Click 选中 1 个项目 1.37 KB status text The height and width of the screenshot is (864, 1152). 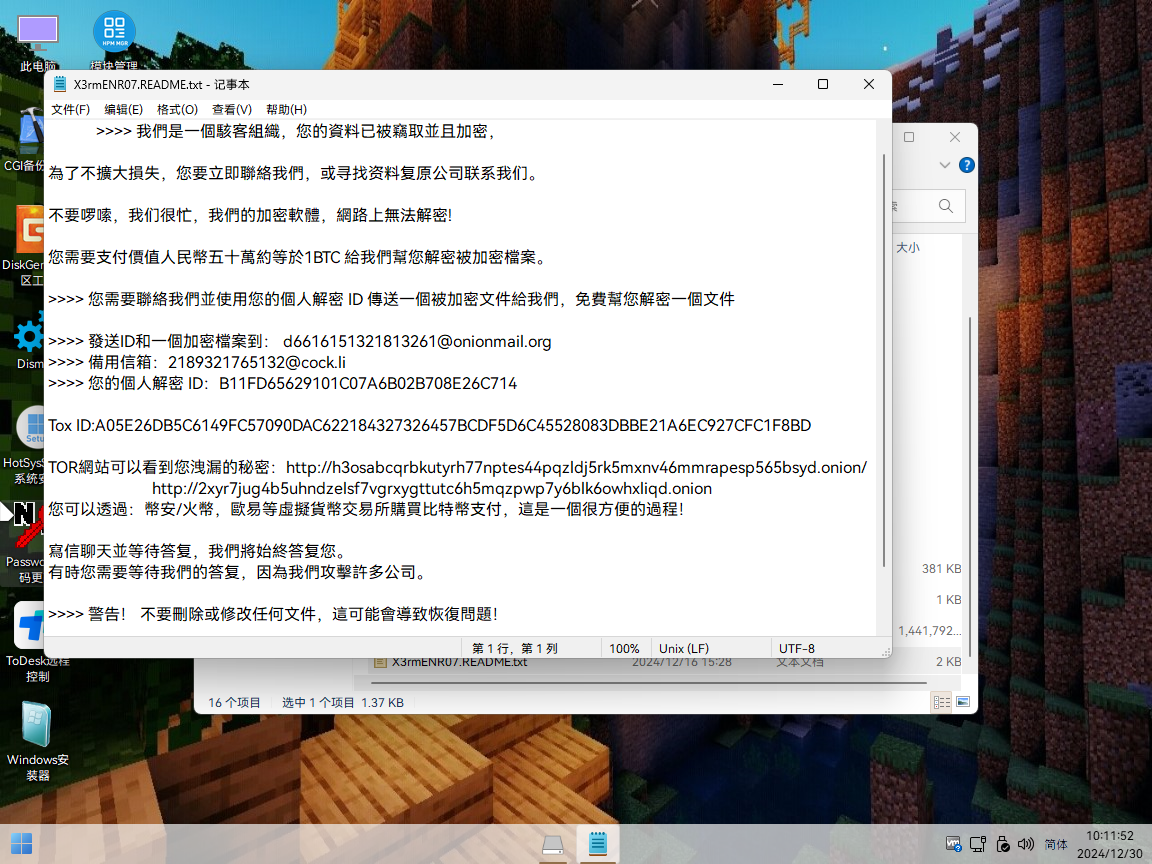tap(342, 702)
